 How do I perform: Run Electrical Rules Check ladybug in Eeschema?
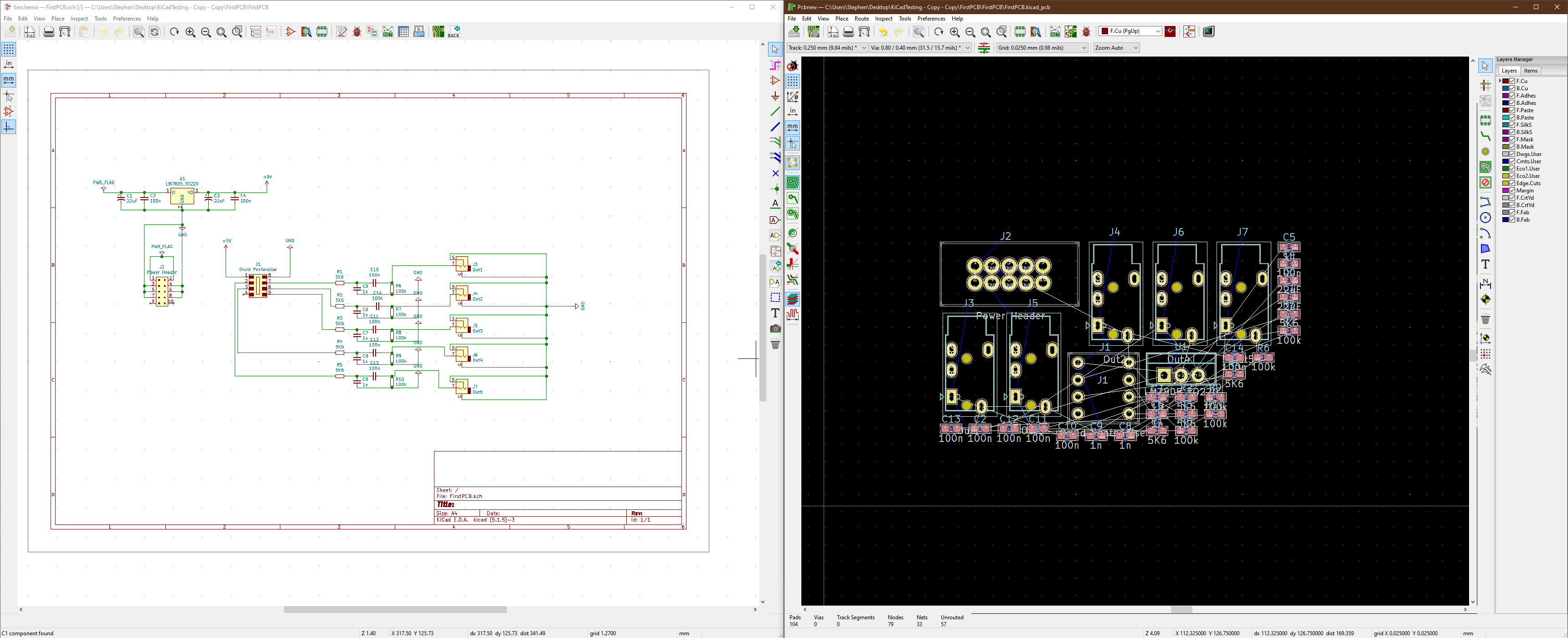(357, 31)
